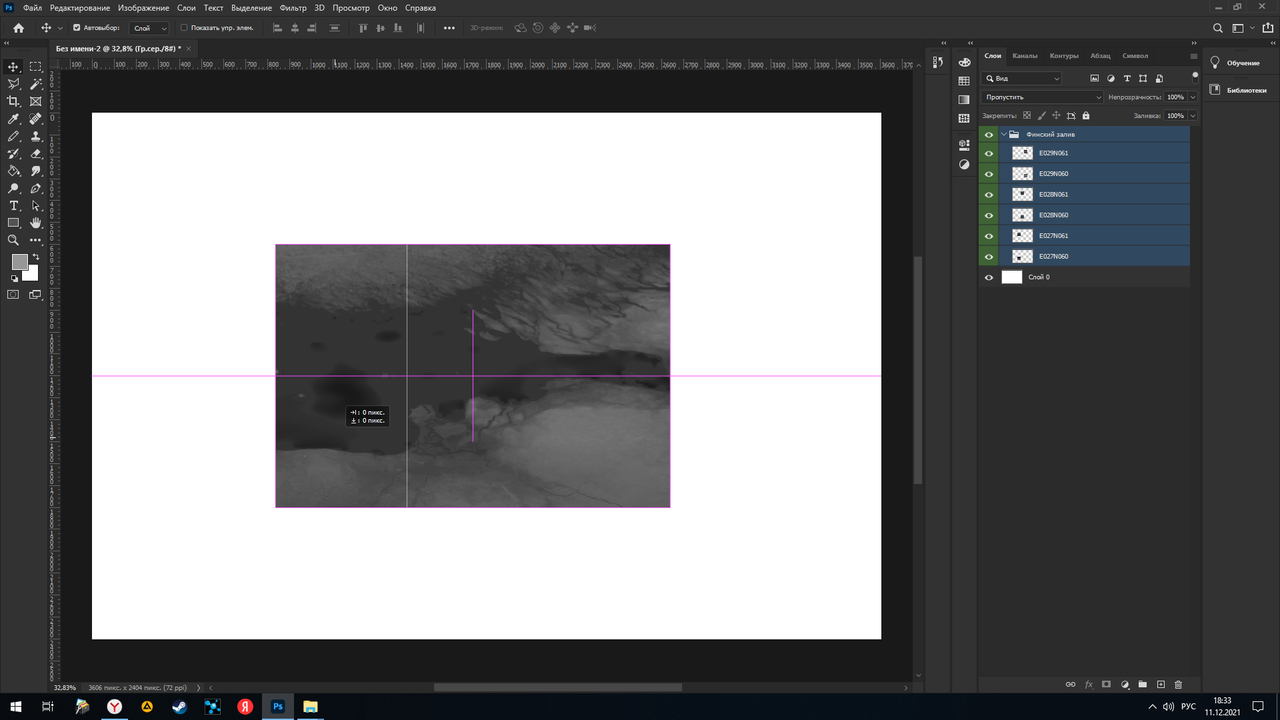
Task: Open the Файл menu
Action: click(32, 7)
